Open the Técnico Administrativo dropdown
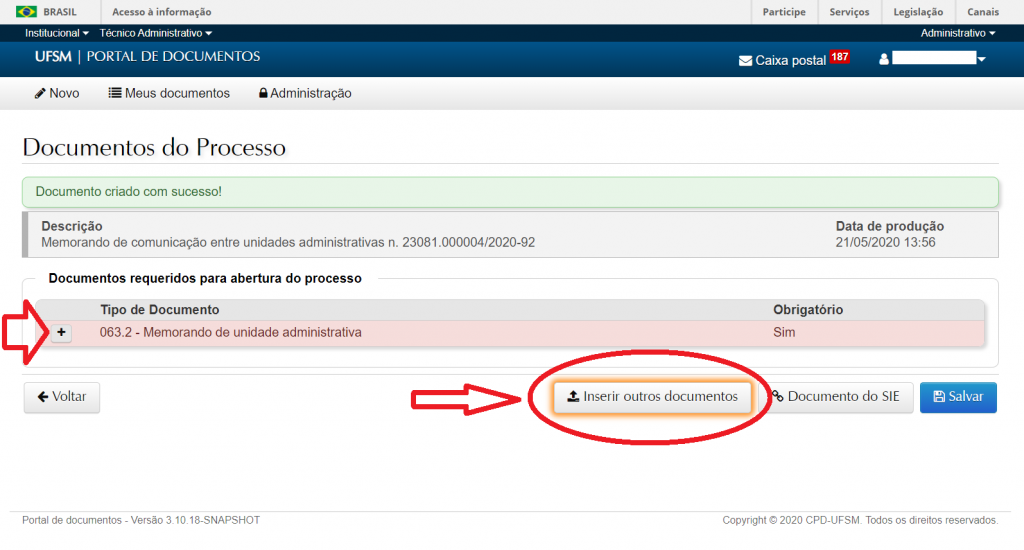Image resolution: width=1024 pixels, height=550 pixels. (x=156, y=33)
